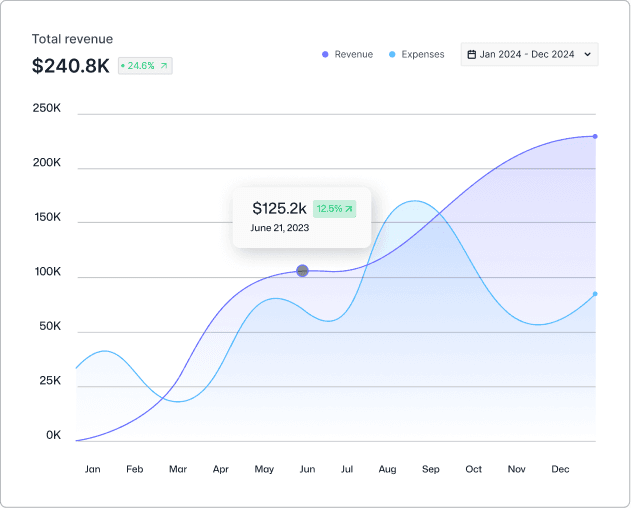The image size is (631, 508).
Task: Click the highlighted June data point marker
Action: (302, 271)
